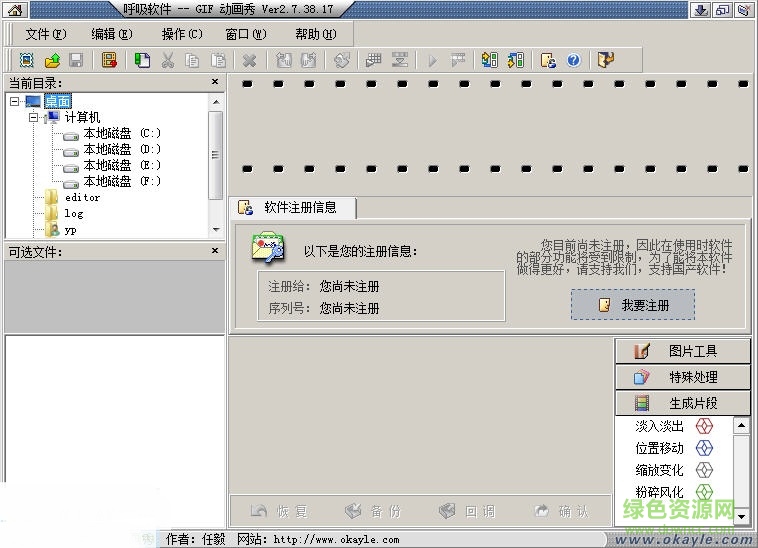
Task: Click the home icon in title bar
Action: [14, 10]
